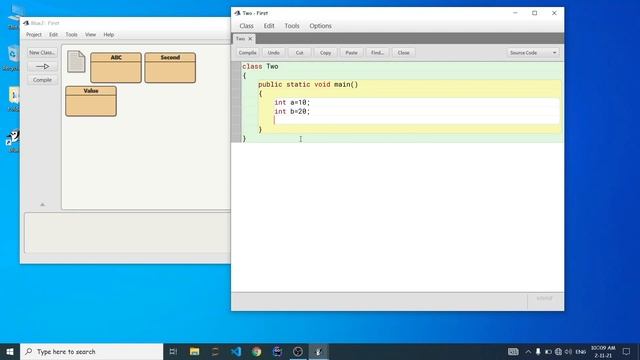
Task: Click the ENG language indicator
Action: coord(581,351)
